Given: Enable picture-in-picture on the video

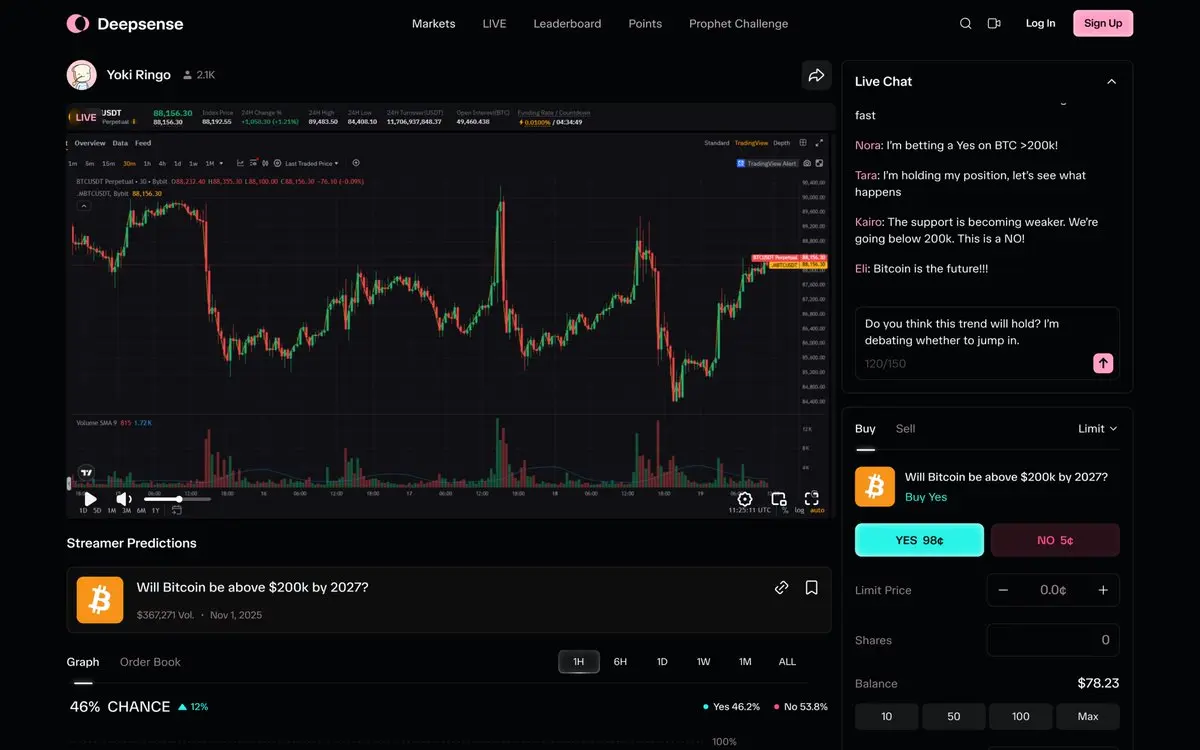Looking at the screenshot, I should point(778,499).
